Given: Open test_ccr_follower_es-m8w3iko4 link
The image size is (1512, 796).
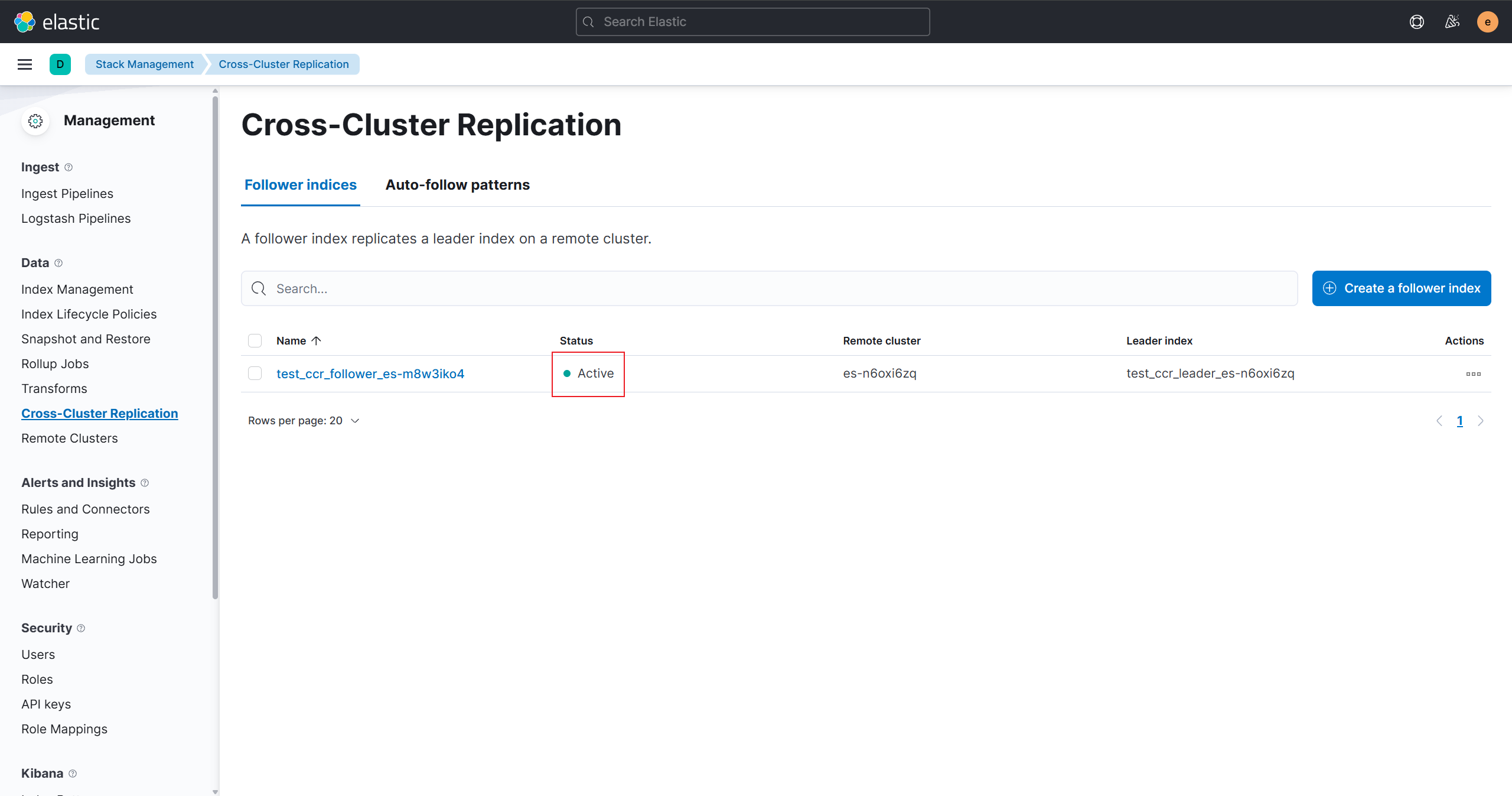Looking at the screenshot, I should (370, 373).
